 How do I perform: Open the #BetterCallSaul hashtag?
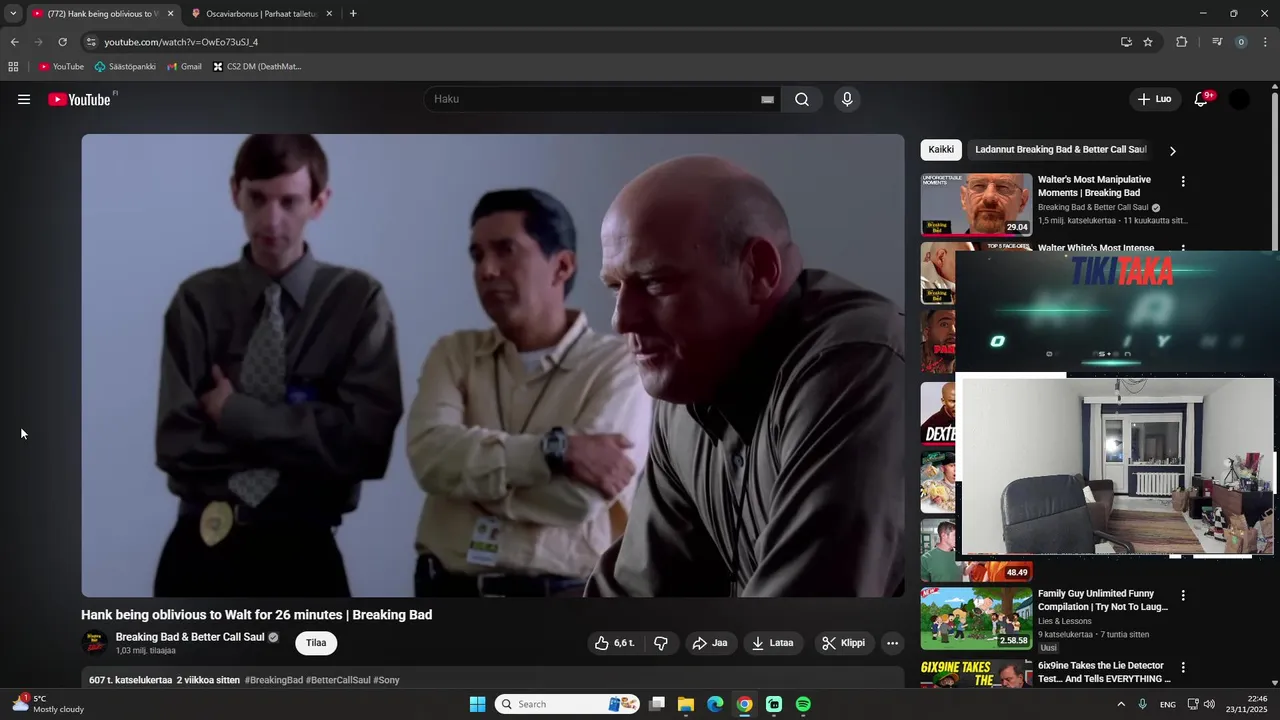click(338, 680)
